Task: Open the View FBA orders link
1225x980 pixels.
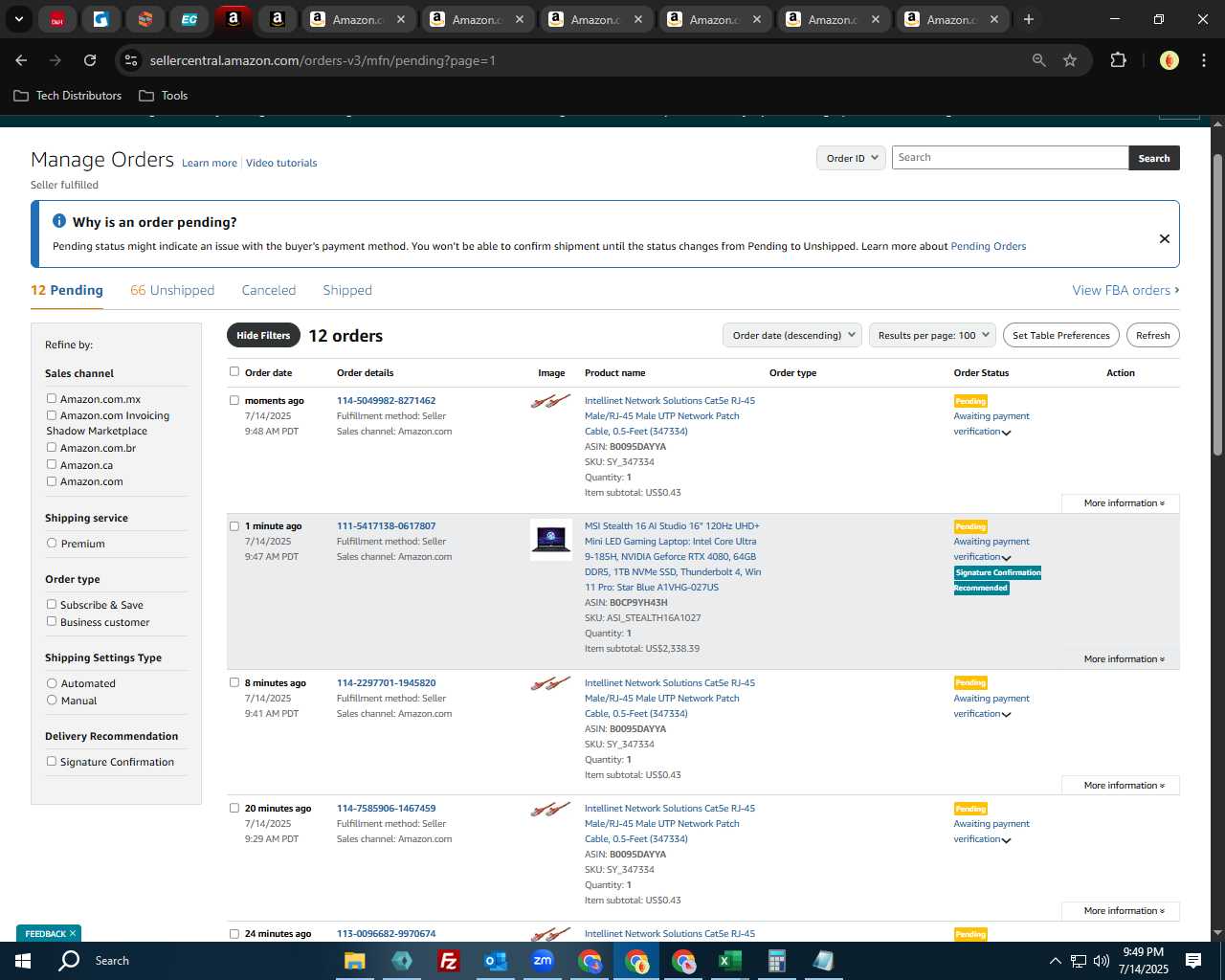Action: tap(1125, 290)
